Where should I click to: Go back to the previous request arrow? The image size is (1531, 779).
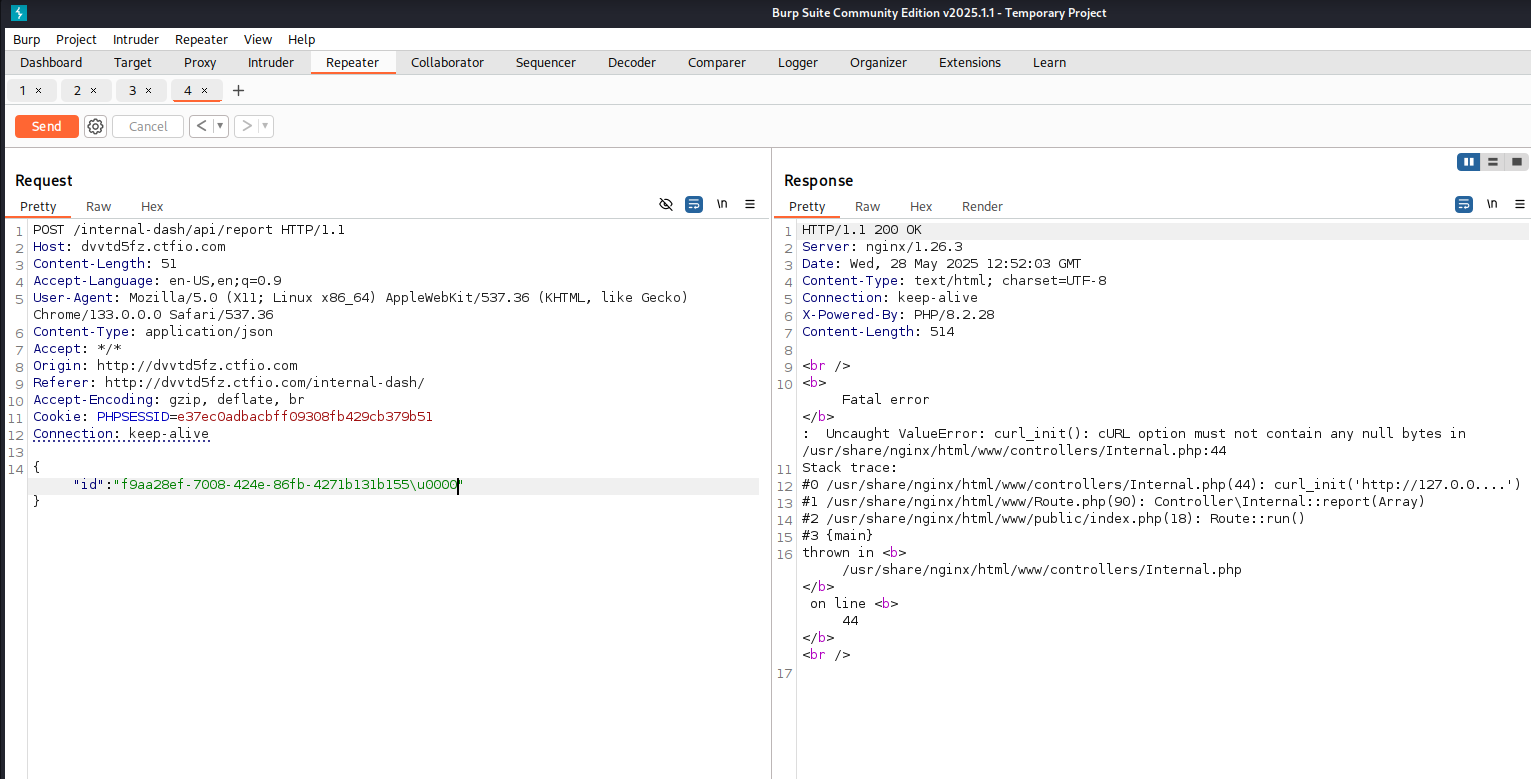coord(201,126)
